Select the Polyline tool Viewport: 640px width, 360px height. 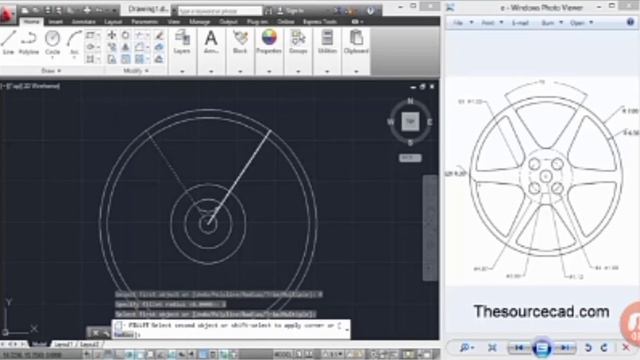click(29, 42)
